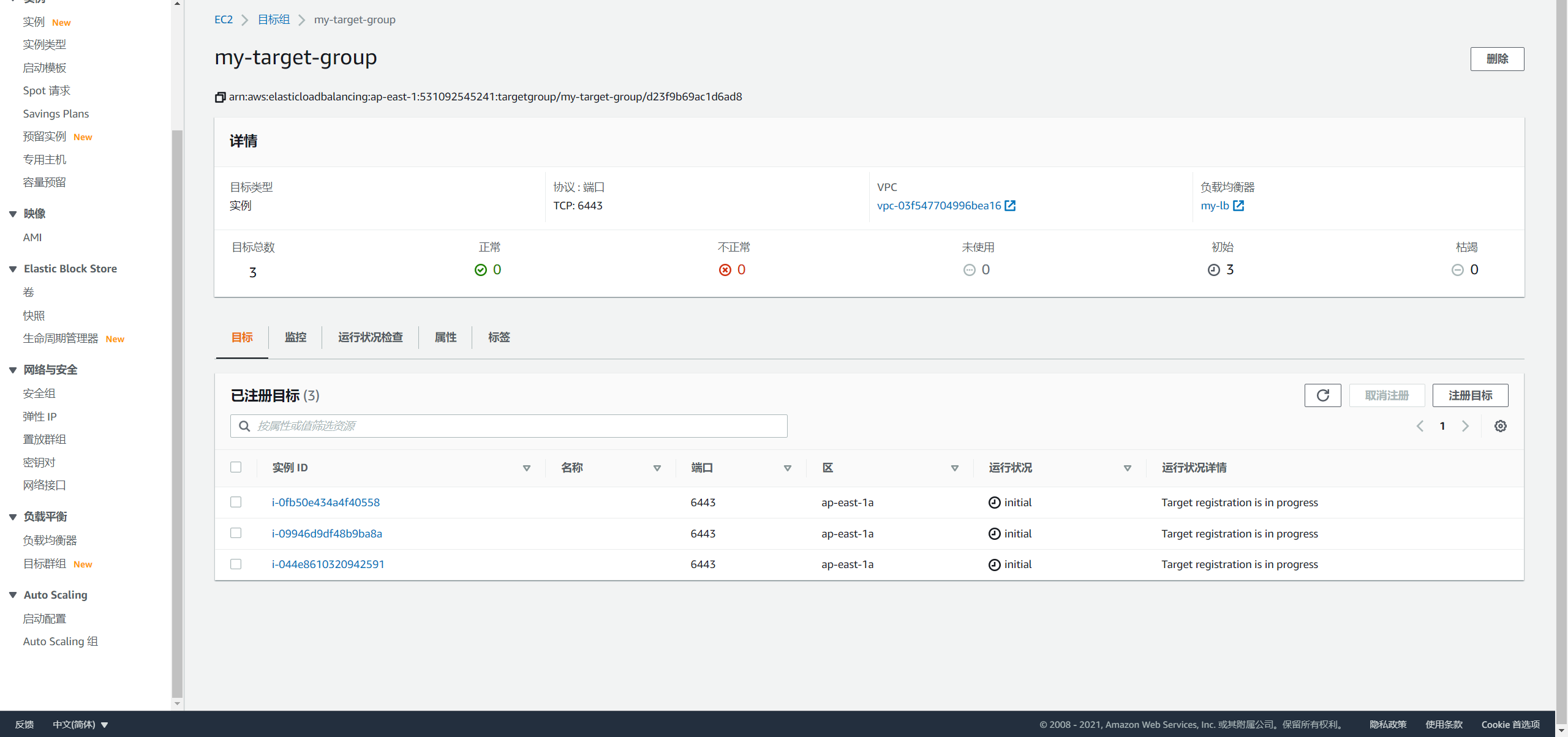Open 使用条款 in footer
Screen dimensions: 1568x737
[x=1444, y=725]
